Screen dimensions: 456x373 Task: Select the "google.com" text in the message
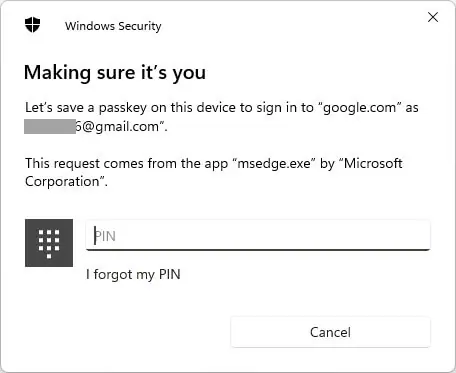pos(360,108)
